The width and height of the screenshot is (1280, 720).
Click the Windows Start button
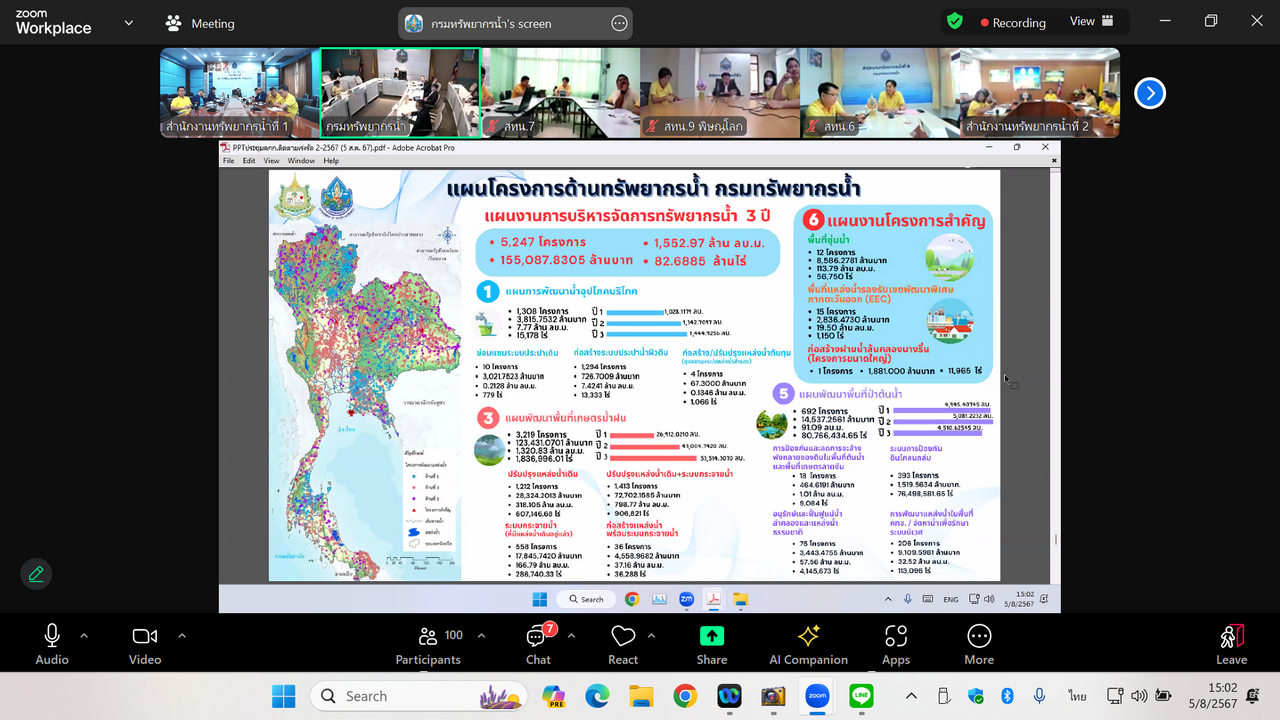pyautogui.click(x=284, y=696)
